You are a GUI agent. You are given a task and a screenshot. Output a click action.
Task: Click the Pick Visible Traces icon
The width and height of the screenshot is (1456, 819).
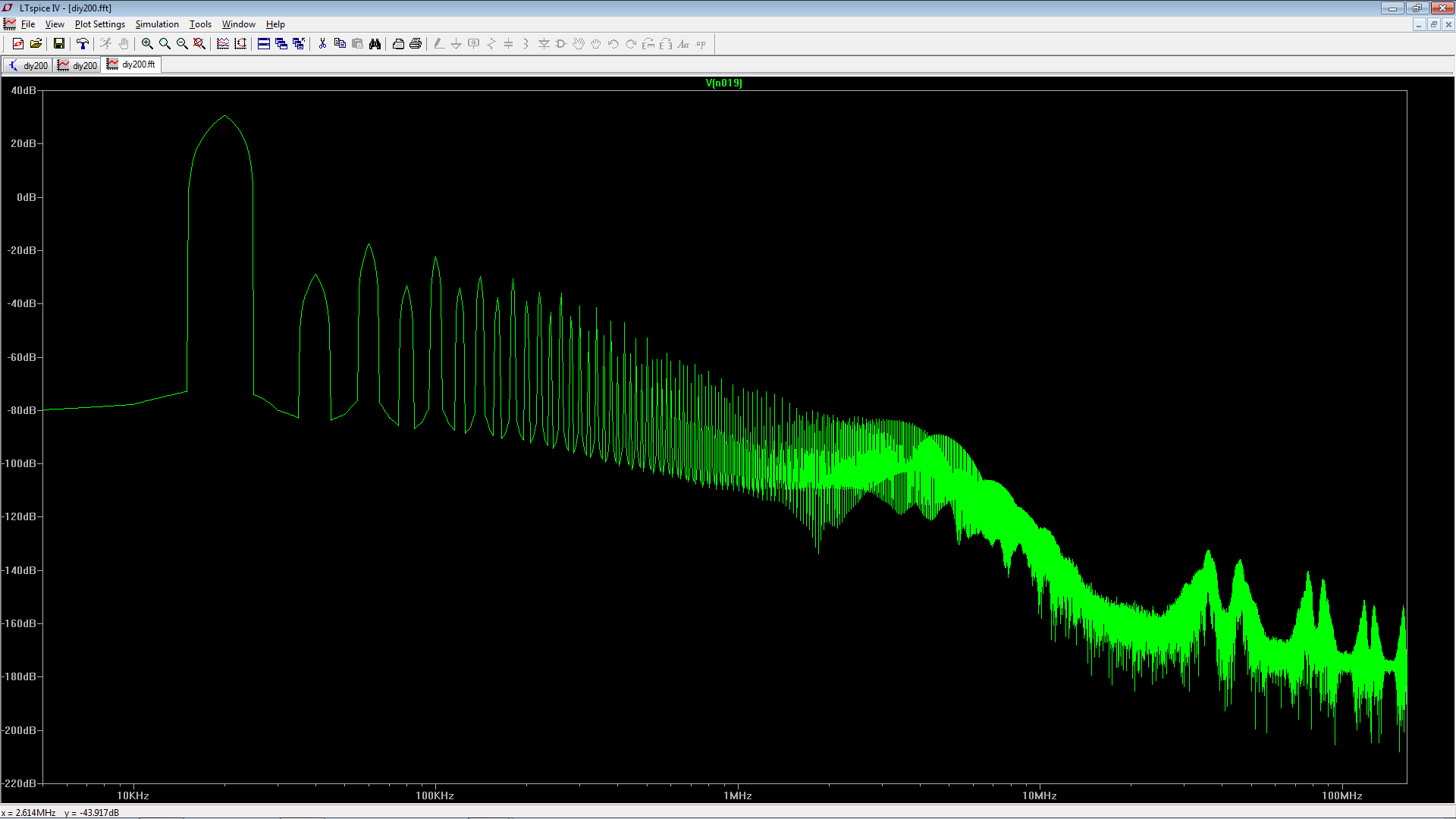[223, 44]
